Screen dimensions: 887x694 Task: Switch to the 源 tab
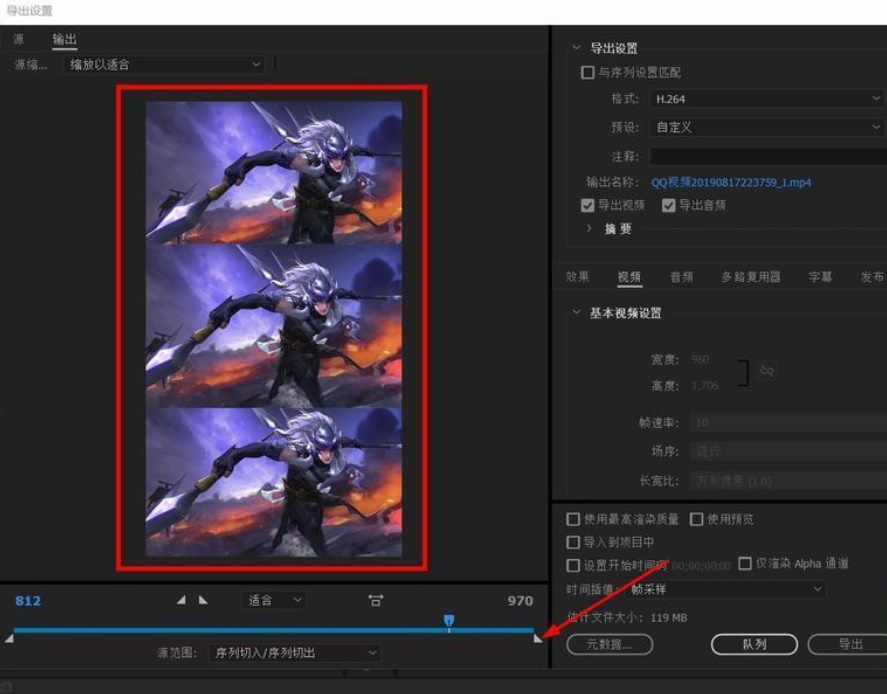[x=18, y=39]
